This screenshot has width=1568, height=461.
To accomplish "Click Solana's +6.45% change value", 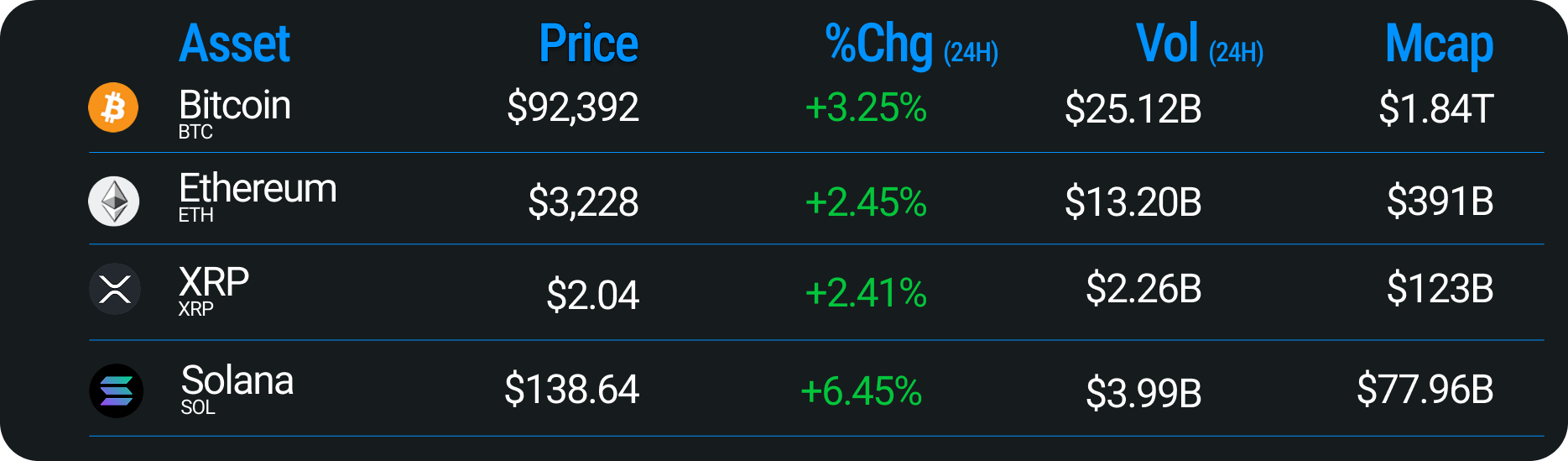I will pyautogui.click(x=861, y=391).
